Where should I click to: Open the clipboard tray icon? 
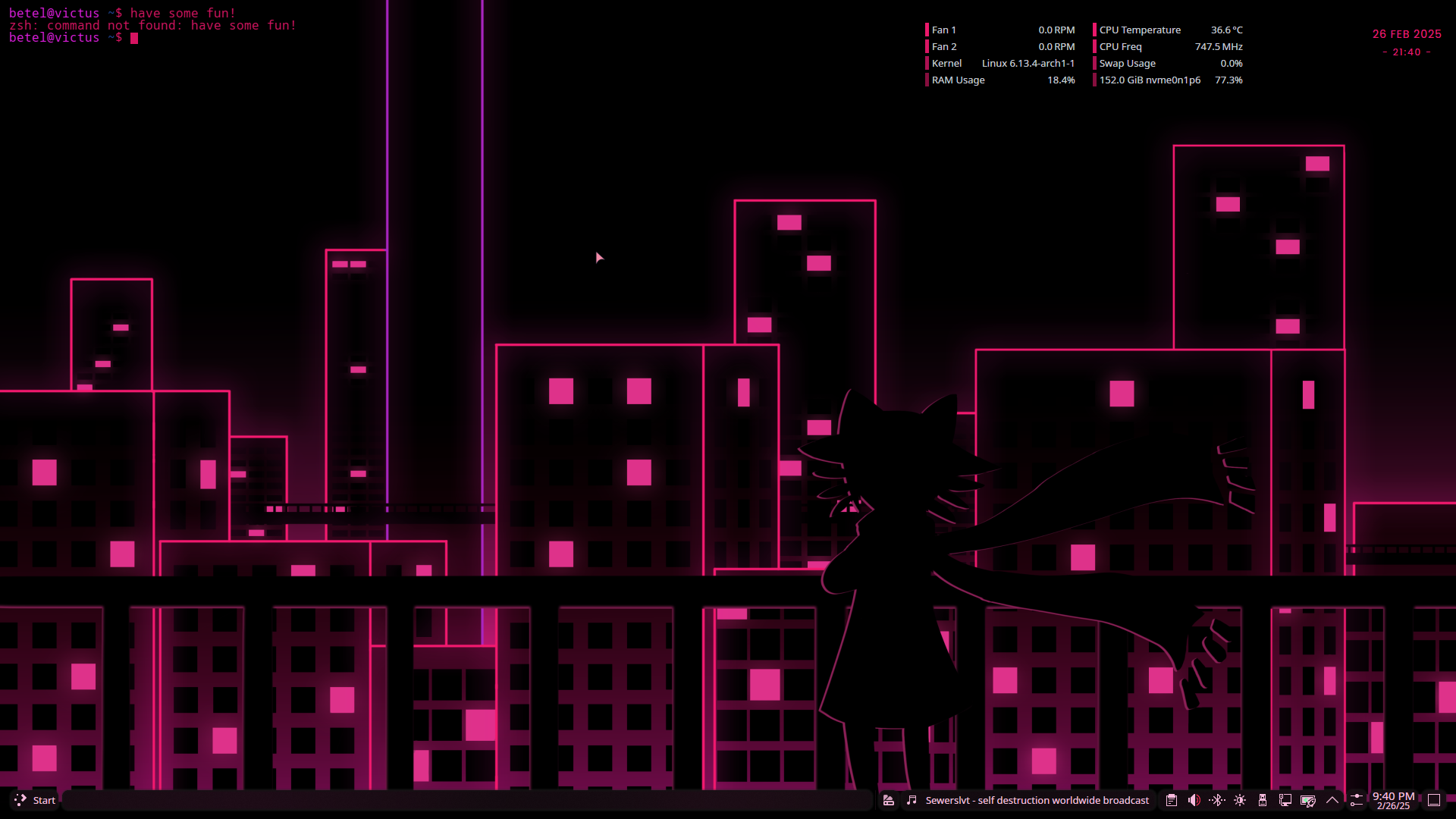pyautogui.click(x=1172, y=800)
